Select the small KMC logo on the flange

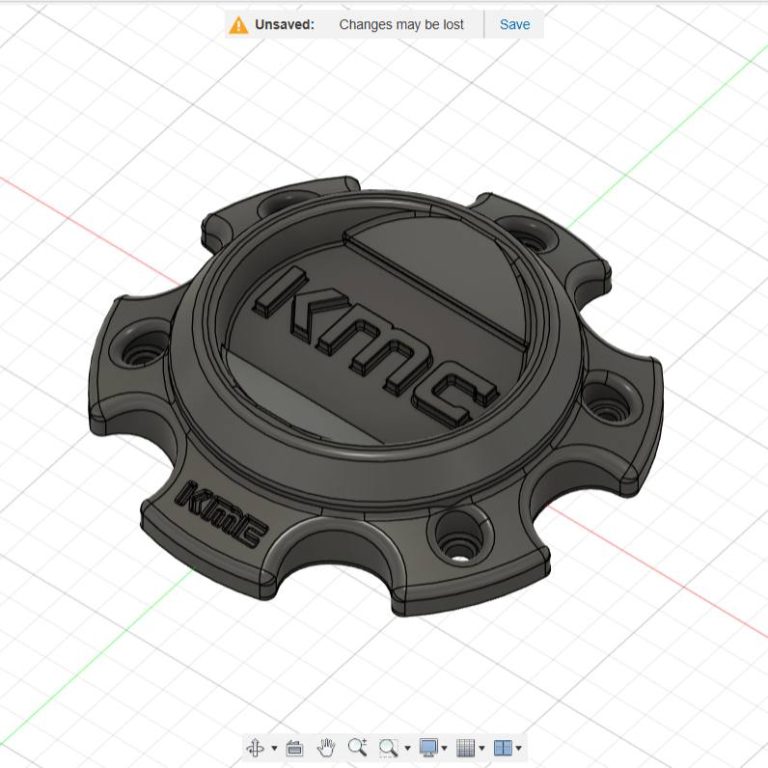click(x=220, y=512)
